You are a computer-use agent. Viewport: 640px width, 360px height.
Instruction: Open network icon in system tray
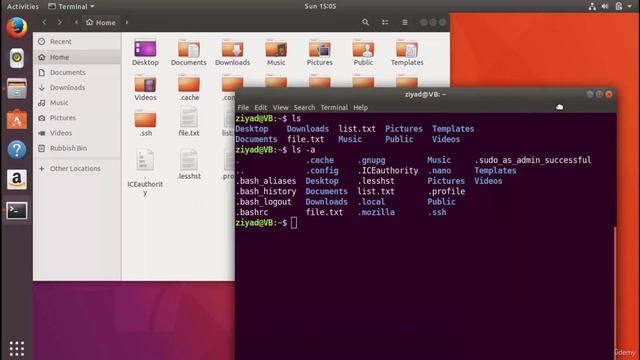coord(592,6)
